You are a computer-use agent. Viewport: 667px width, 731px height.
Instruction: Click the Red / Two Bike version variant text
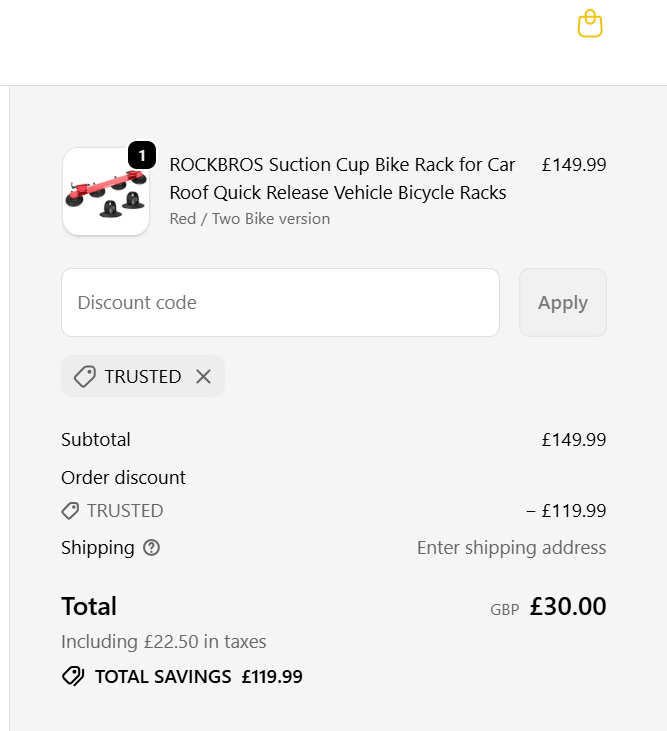249,219
